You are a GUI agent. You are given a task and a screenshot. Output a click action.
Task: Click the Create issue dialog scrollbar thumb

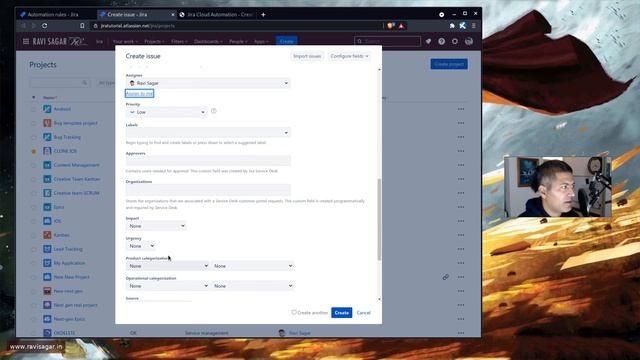click(x=379, y=219)
